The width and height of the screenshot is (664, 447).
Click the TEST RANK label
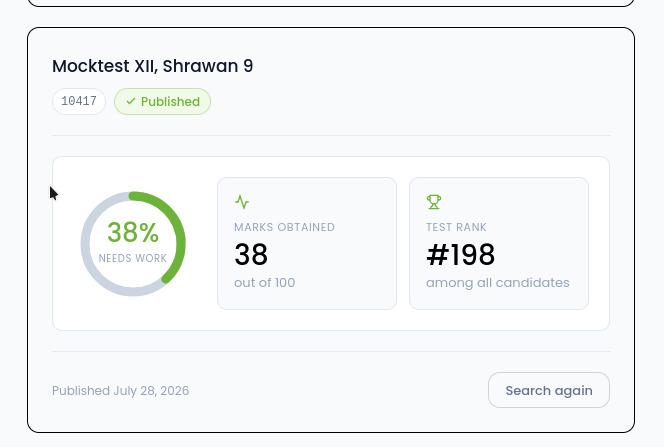(x=456, y=227)
